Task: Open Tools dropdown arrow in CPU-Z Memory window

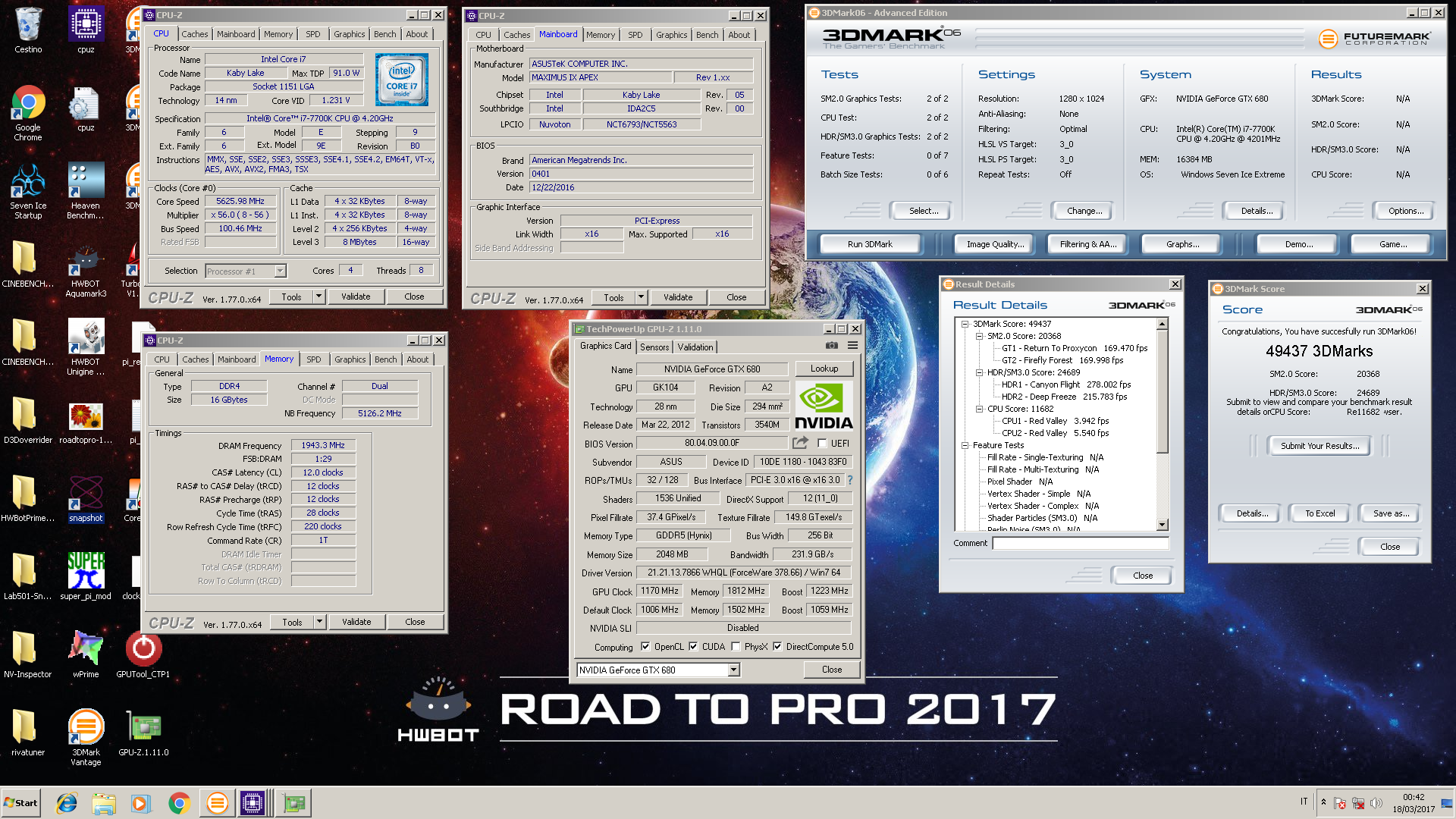Action: click(x=319, y=622)
